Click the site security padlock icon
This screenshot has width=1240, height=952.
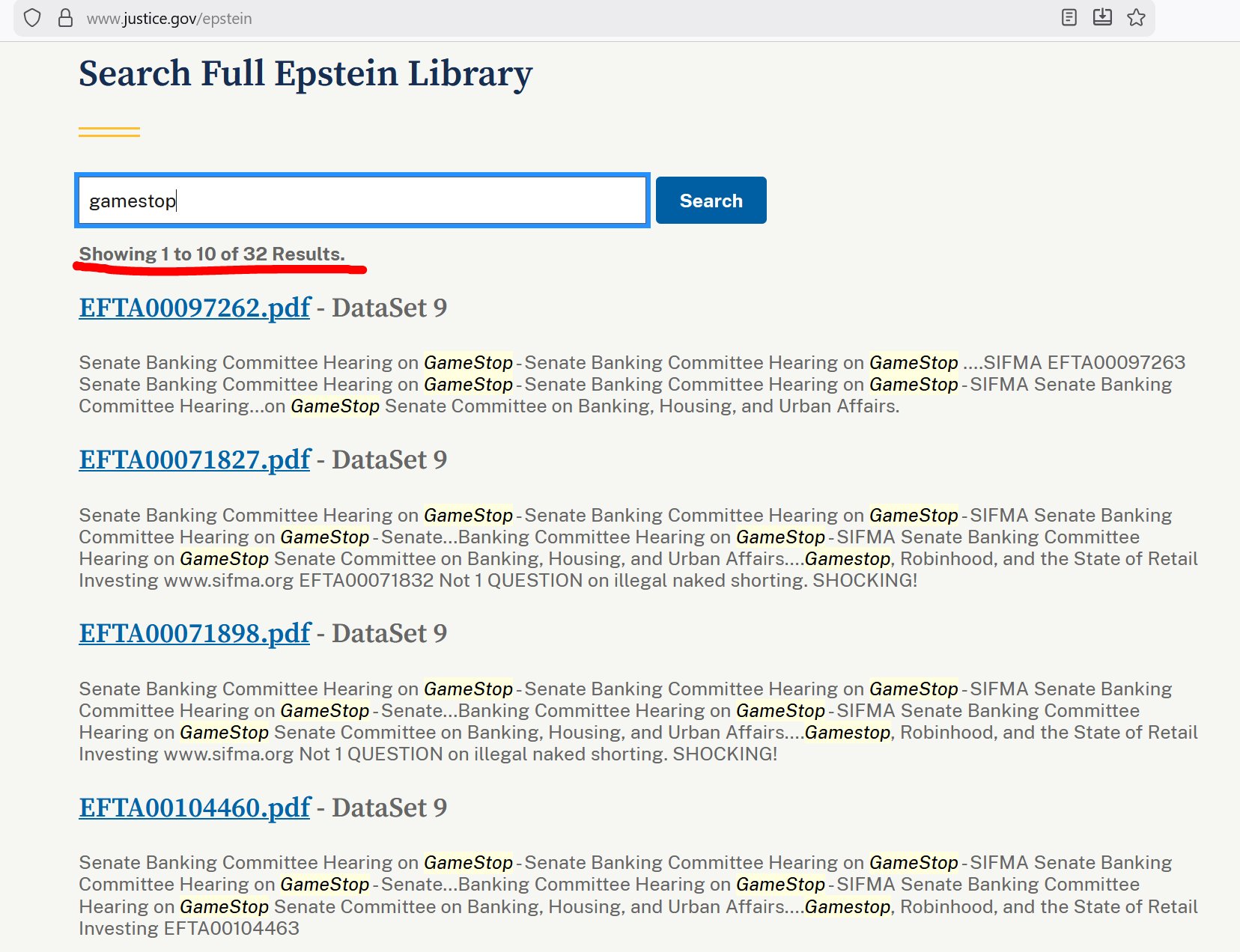66,18
